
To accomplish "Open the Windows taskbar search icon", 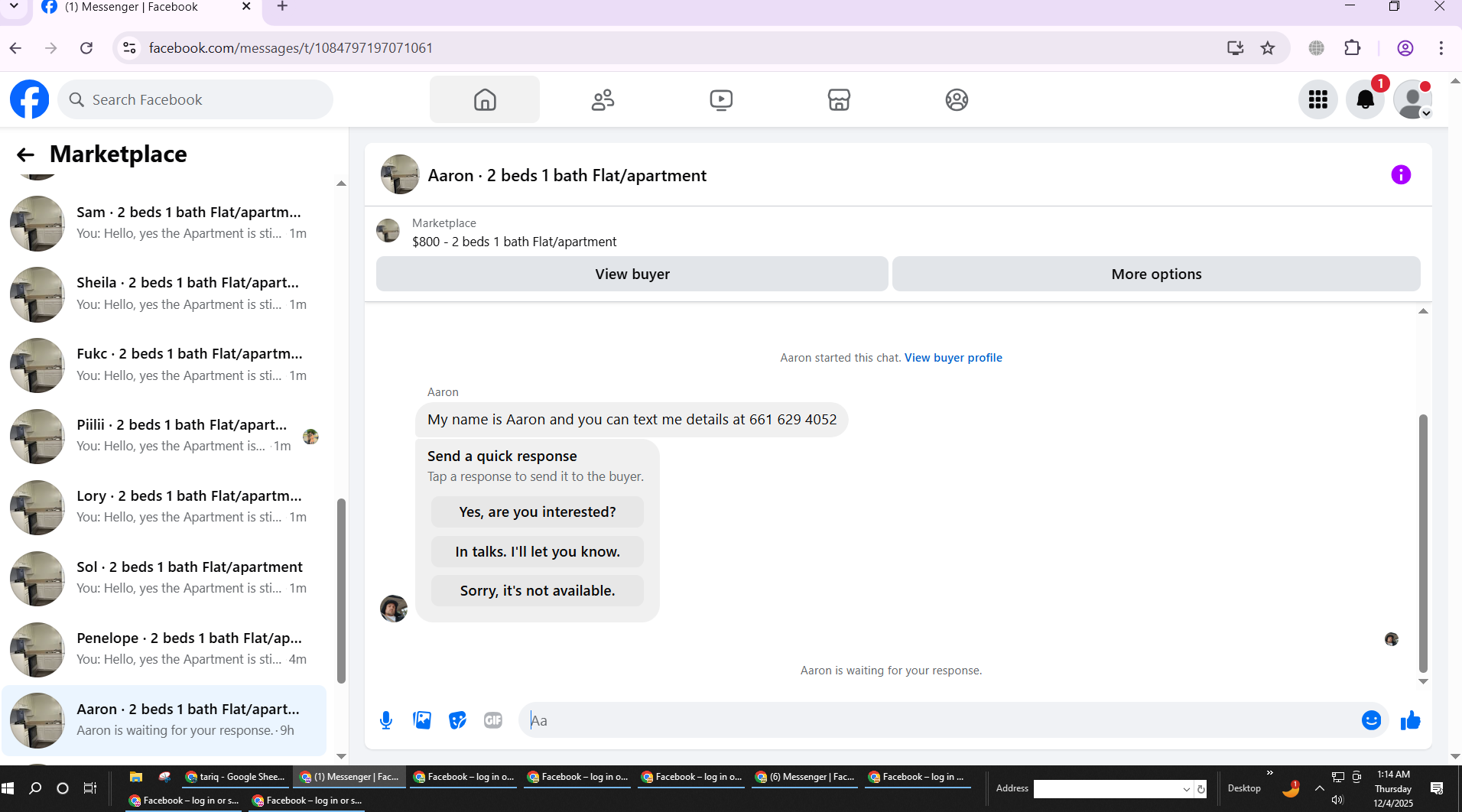I will point(35,788).
